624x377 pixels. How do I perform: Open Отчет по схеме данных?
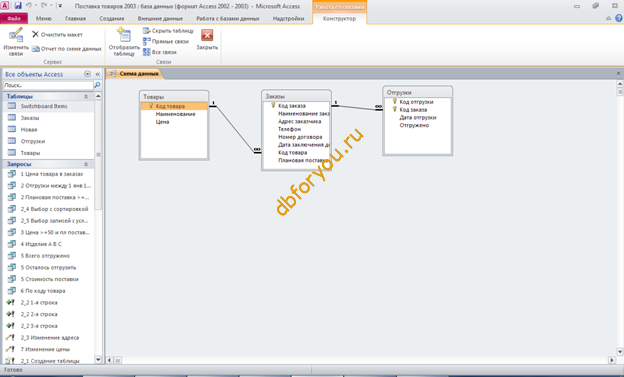point(66,49)
